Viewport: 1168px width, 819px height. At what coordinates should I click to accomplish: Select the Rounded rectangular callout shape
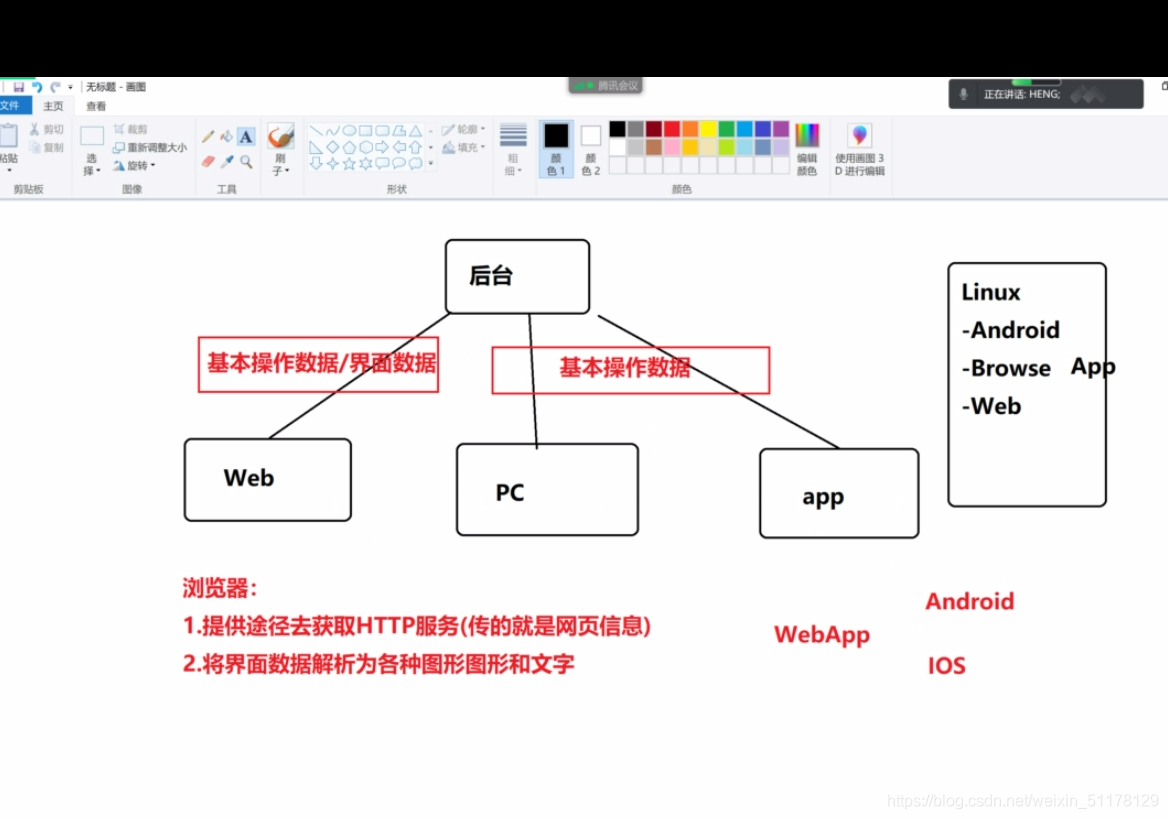point(382,163)
